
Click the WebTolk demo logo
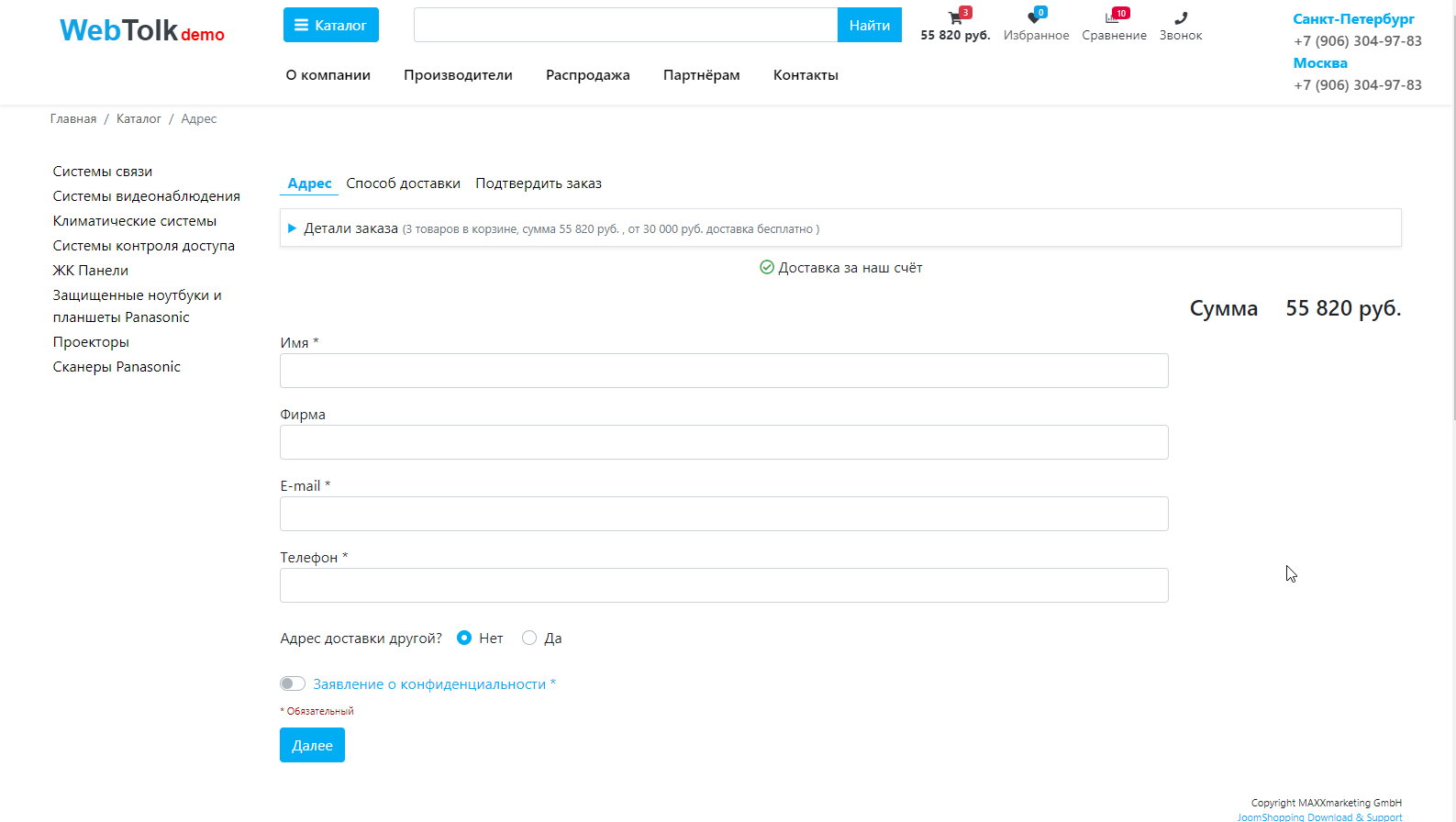142,31
